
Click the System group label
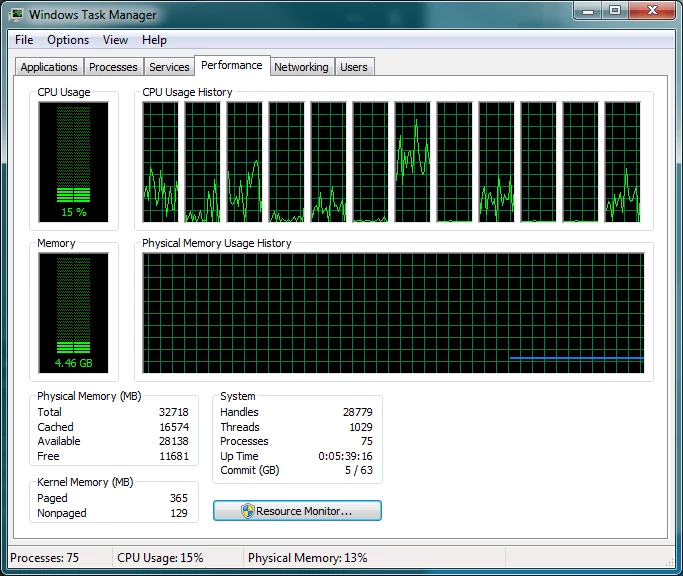[238, 396]
